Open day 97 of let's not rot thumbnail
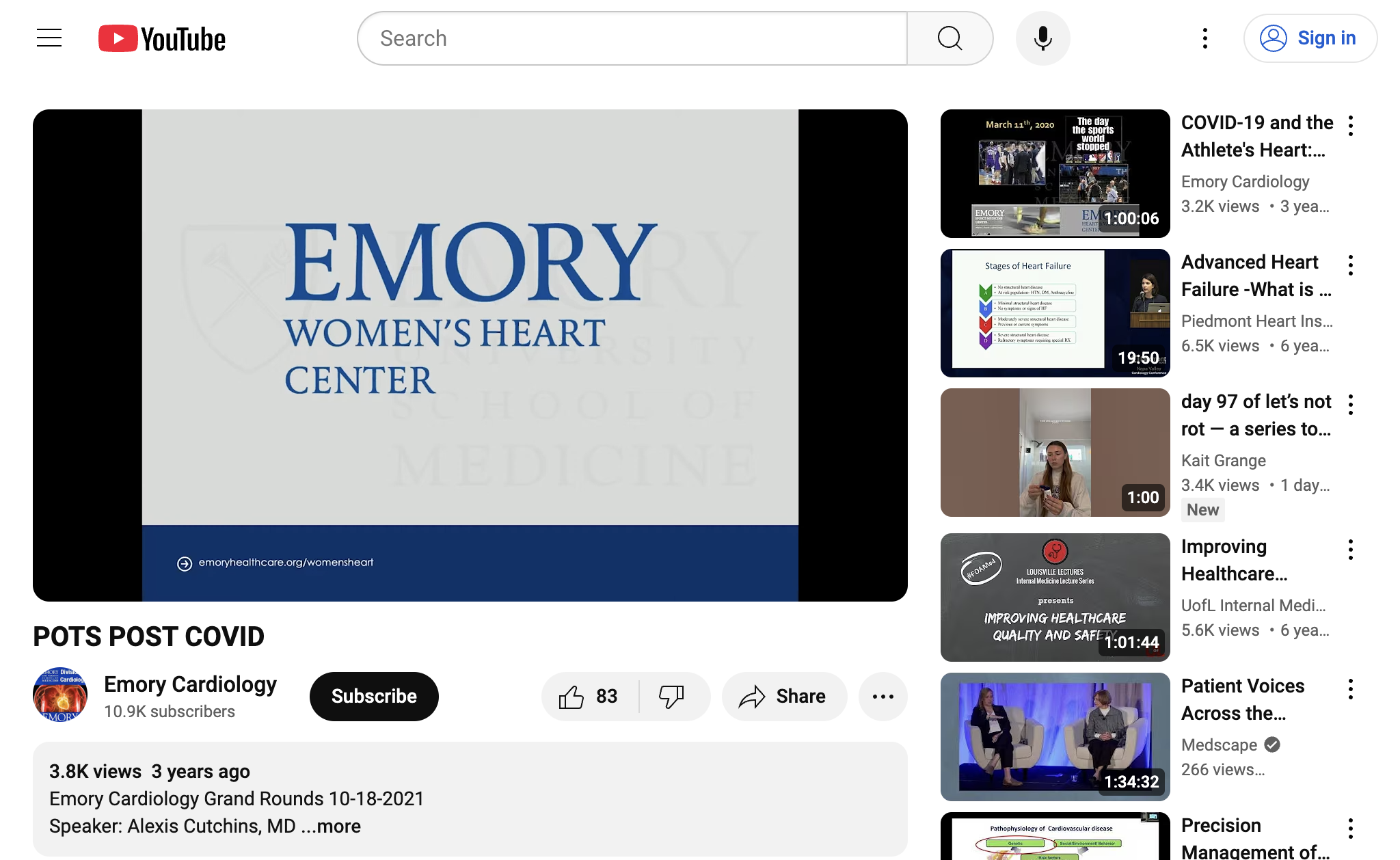Viewport: 1400px width, 860px height. coord(1055,453)
